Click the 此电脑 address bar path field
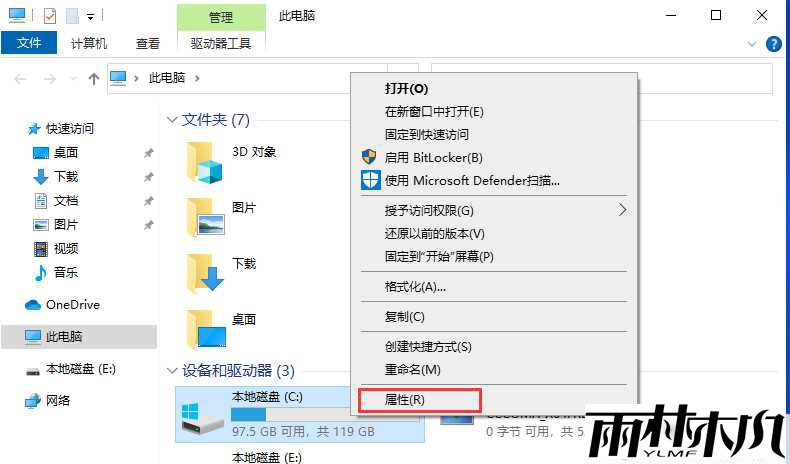Image resolution: width=790 pixels, height=464 pixels. pos(247,79)
